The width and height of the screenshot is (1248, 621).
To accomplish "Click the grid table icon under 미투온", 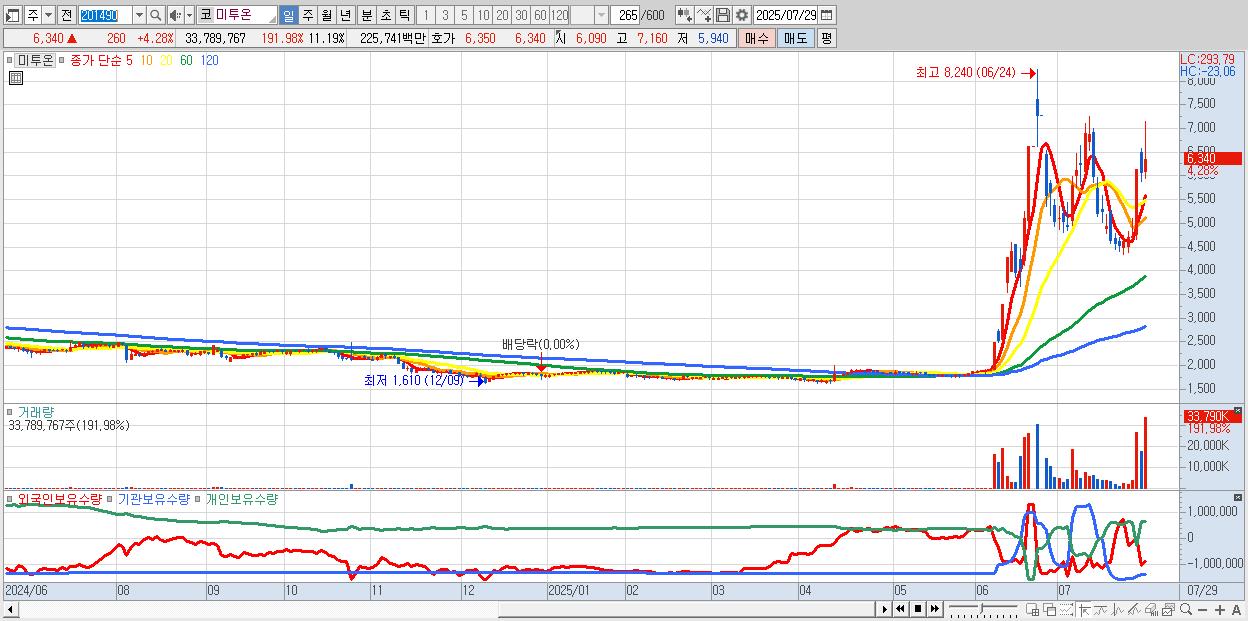I will pos(16,77).
